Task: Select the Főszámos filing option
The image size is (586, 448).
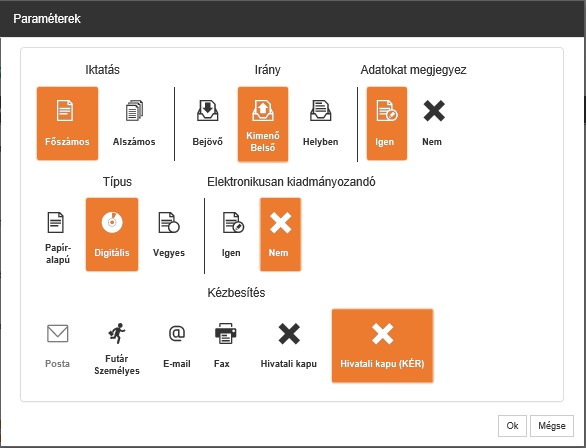Action: [67, 124]
